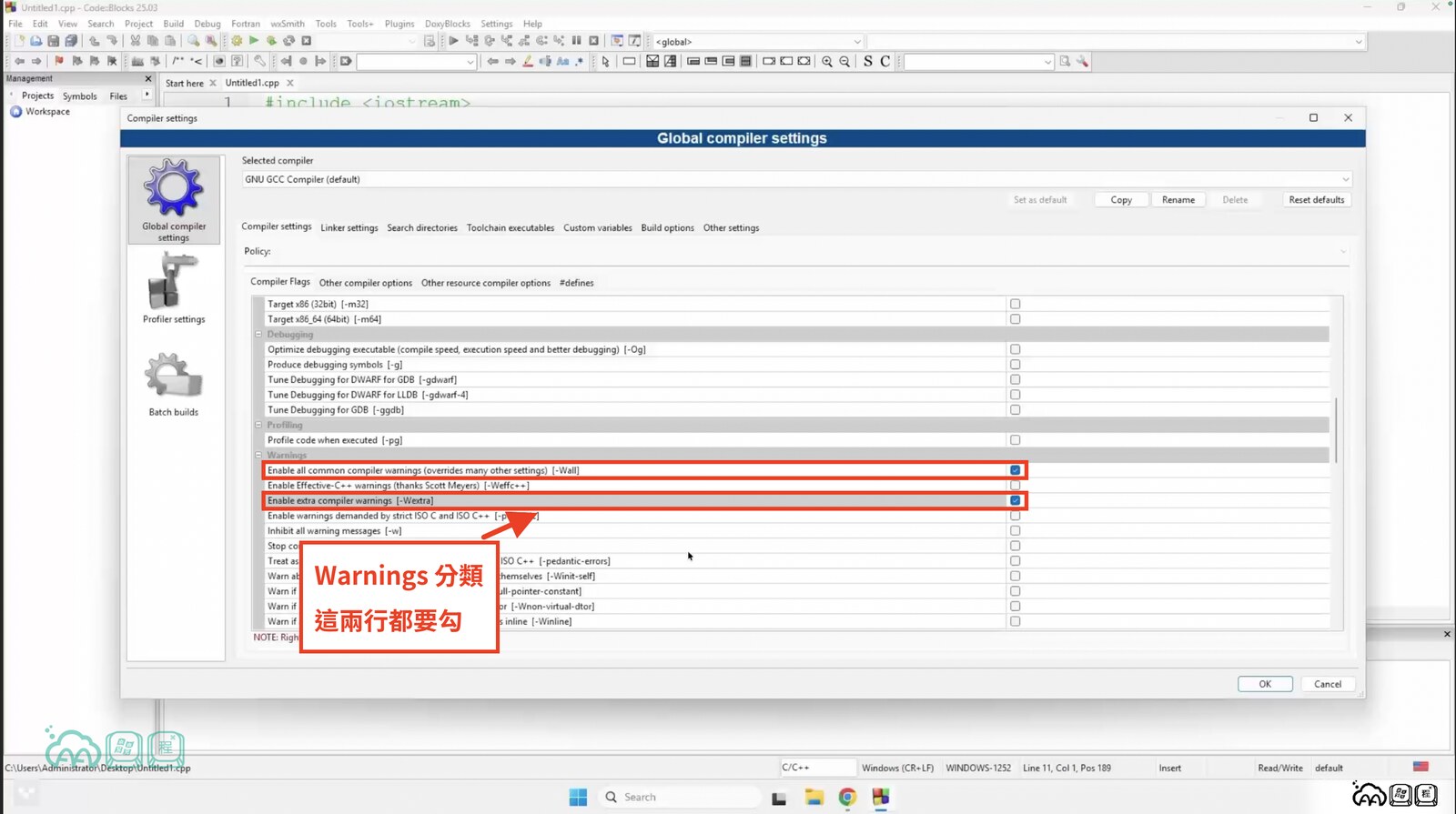Click the Copy compiler button
The height and width of the screenshot is (814, 1456).
[x=1121, y=200]
